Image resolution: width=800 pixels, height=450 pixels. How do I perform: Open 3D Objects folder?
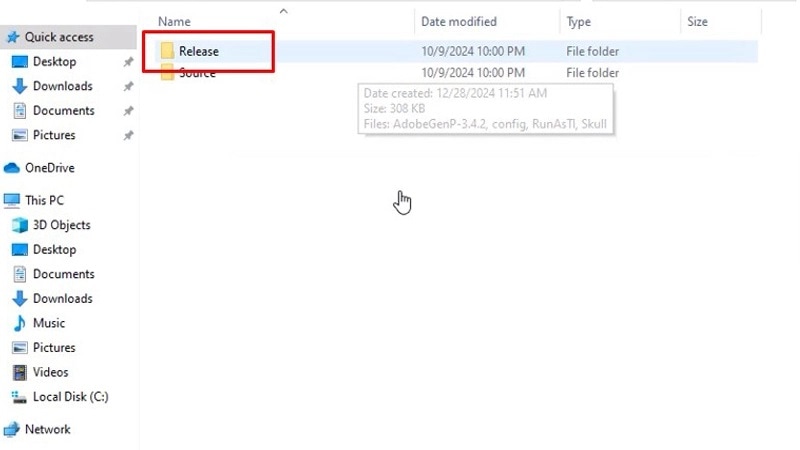(x=62, y=225)
